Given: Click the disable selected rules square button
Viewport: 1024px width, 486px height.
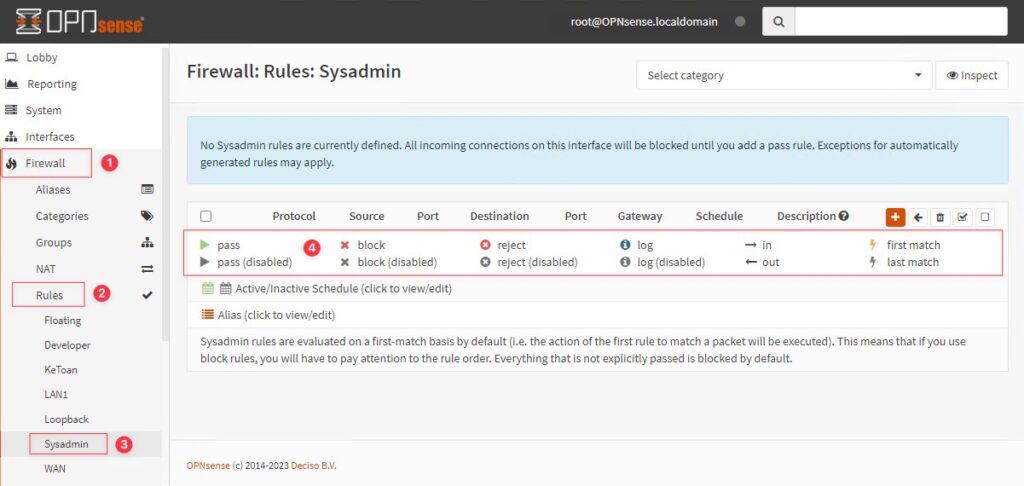Looking at the screenshot, I should click(985, 217).
